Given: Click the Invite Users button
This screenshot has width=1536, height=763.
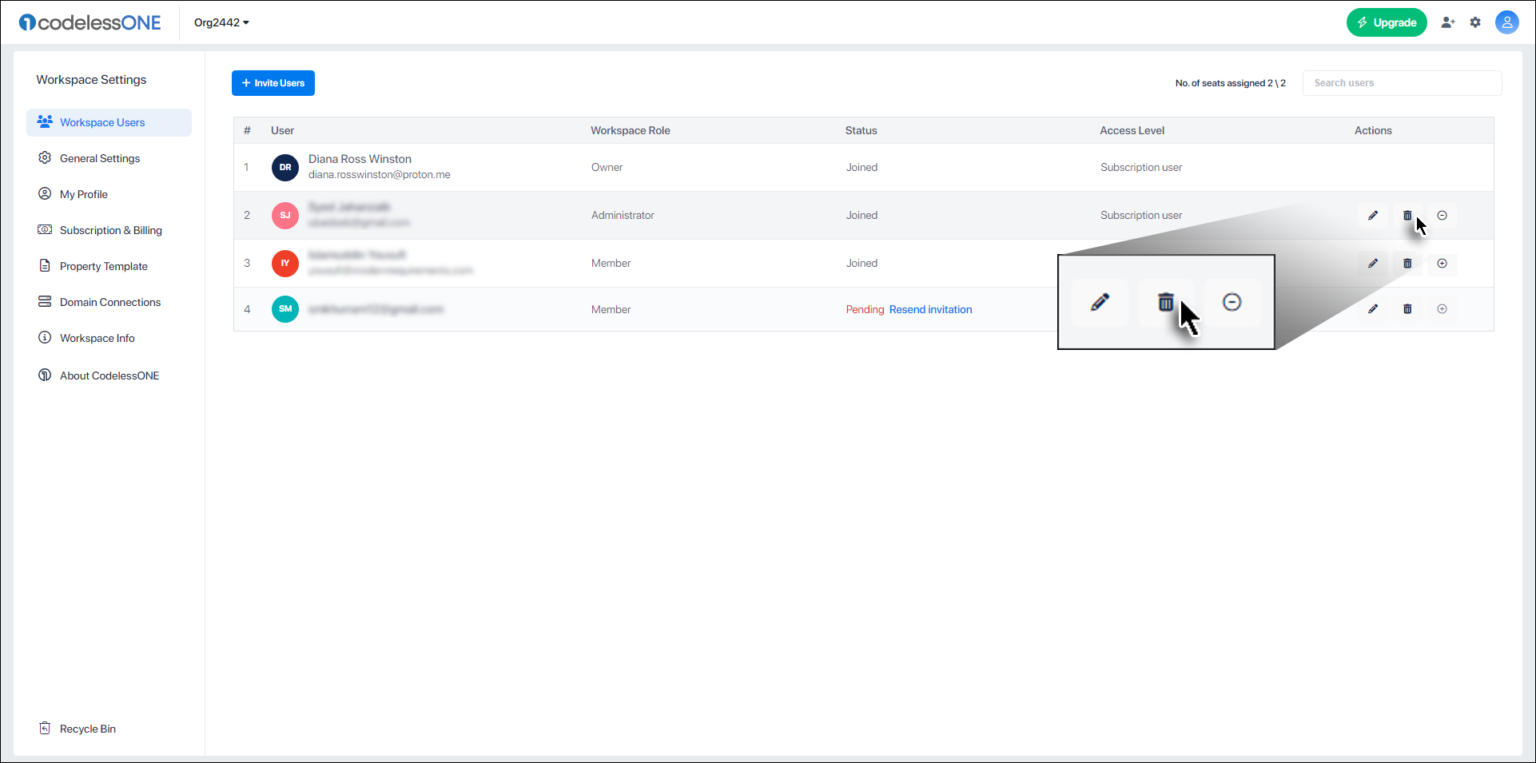Looking at the screenshot, I should click(x=272, y=83).
